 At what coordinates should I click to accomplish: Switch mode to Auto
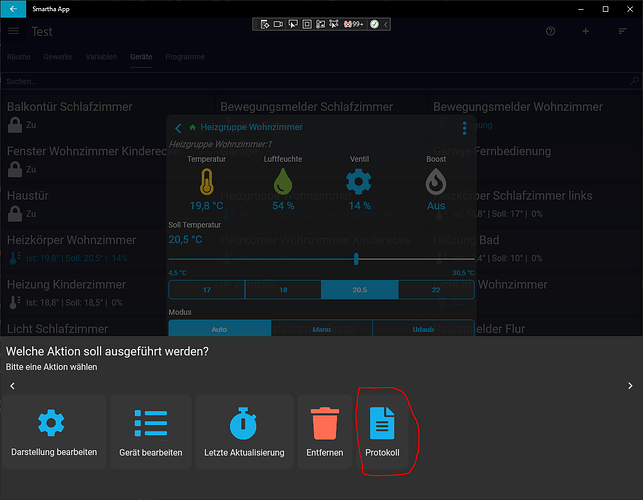[219, 329]
